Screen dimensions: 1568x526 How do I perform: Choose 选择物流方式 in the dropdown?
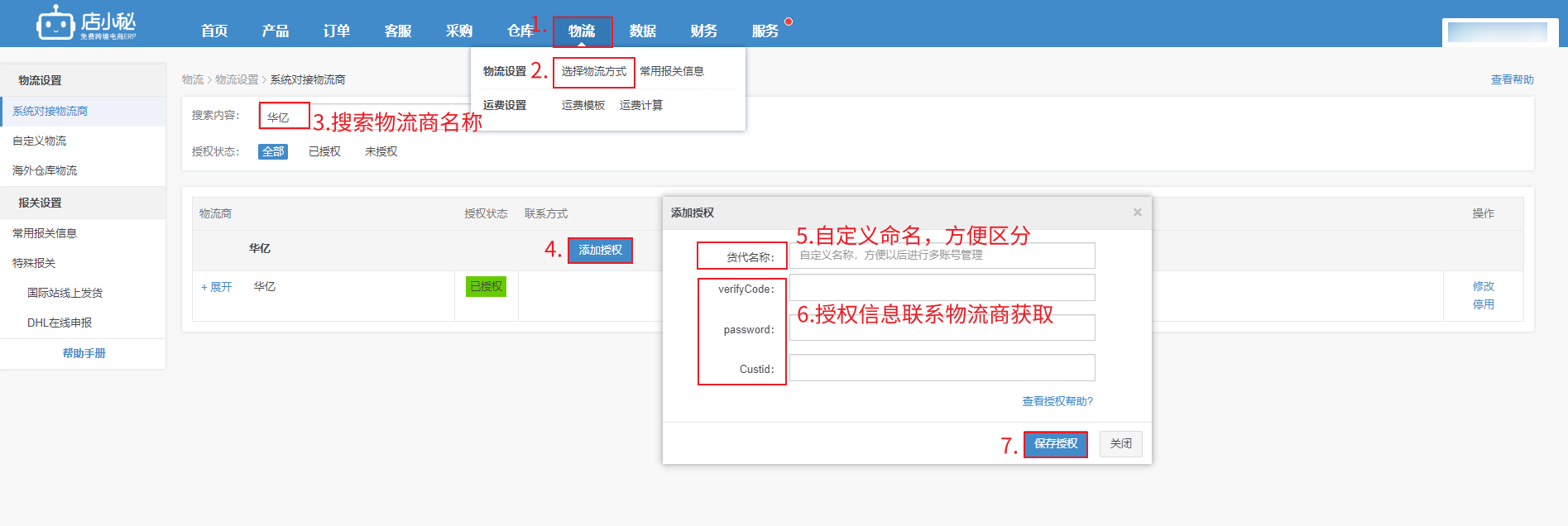click(x=594, y=72)
